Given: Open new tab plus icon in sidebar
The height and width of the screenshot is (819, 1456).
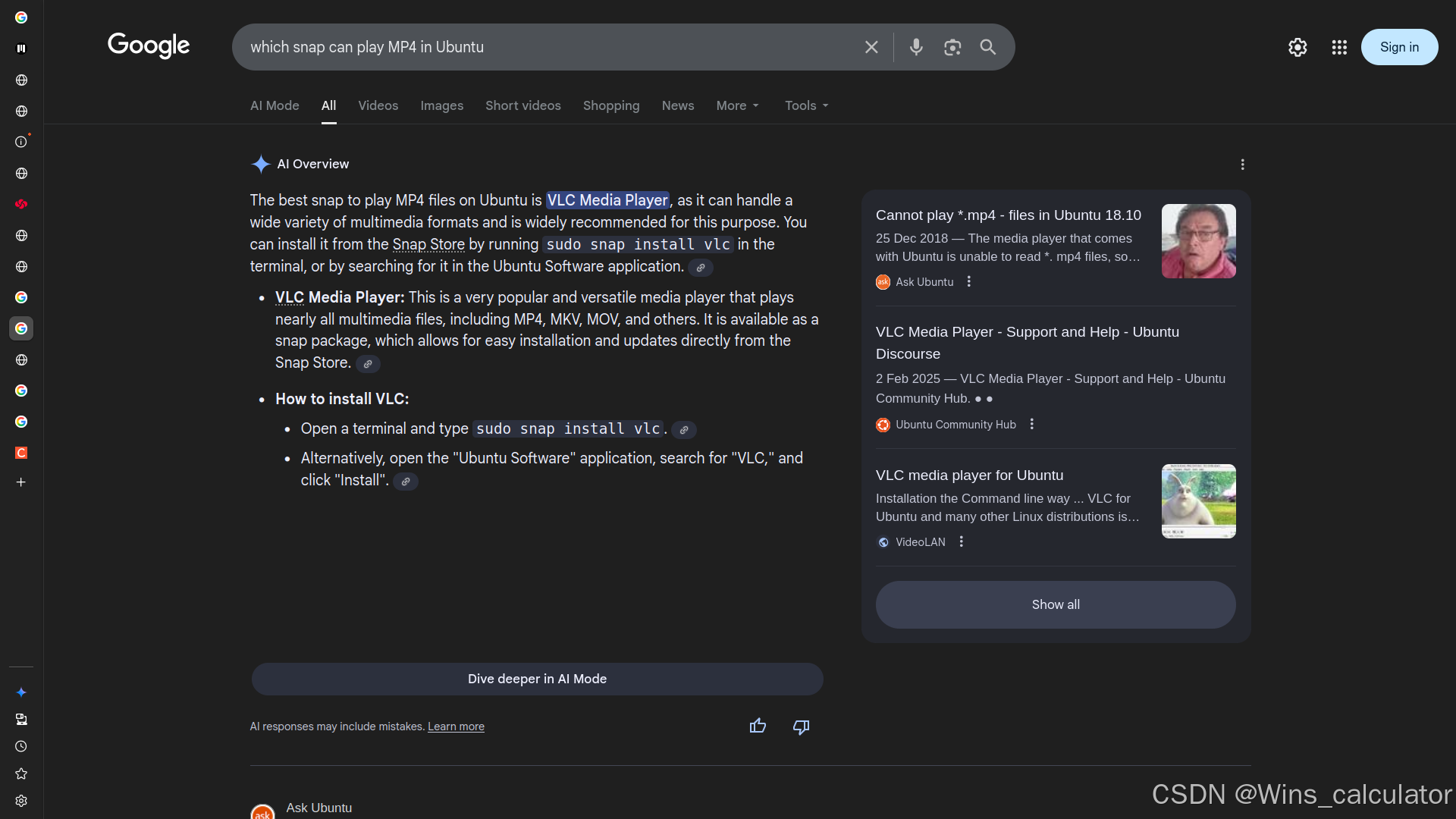Looking at the screenshot, I should click(x=21, y=482).
